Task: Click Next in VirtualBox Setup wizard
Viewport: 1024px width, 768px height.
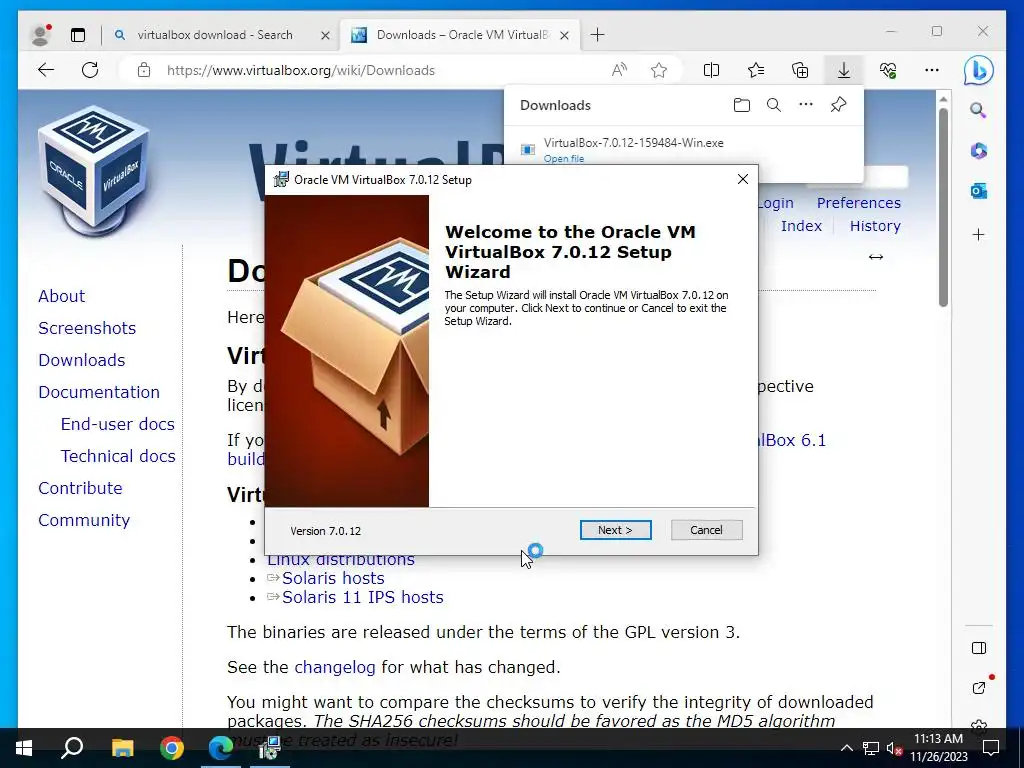Action: (615, 530)
